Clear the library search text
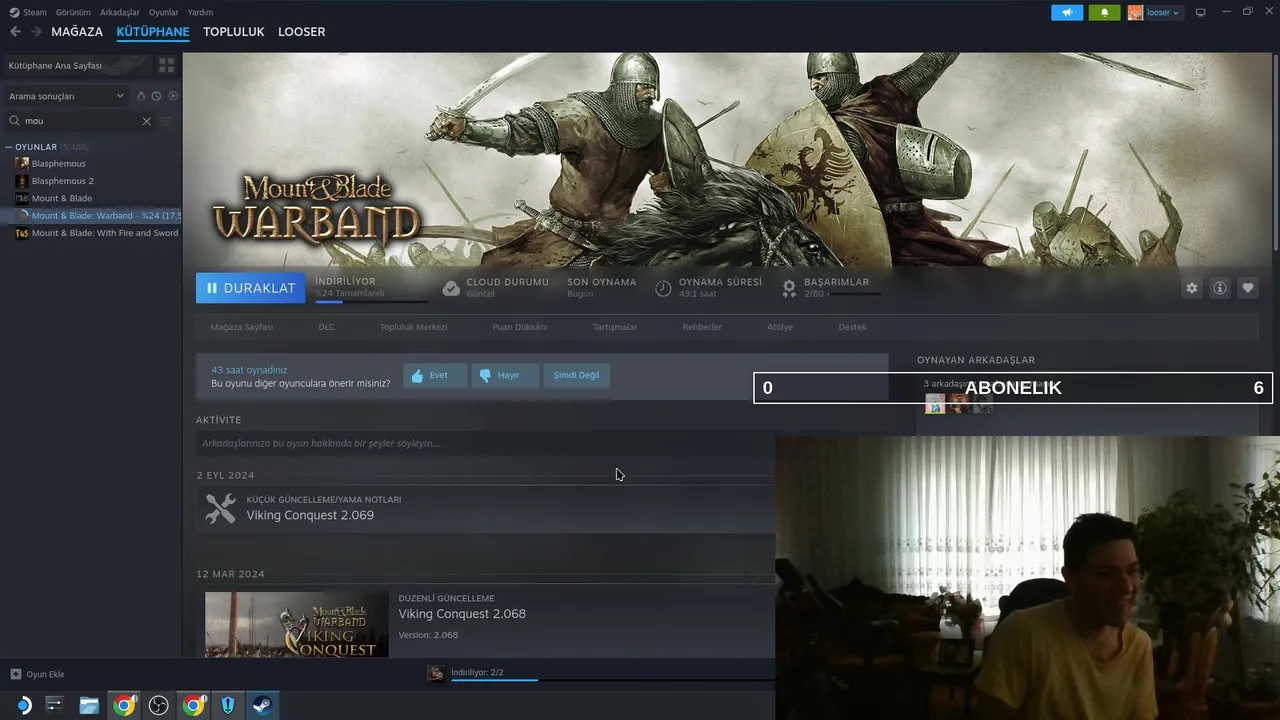Screen dimensions: 1280x720 pyautogui.click(x=146, y=121)
